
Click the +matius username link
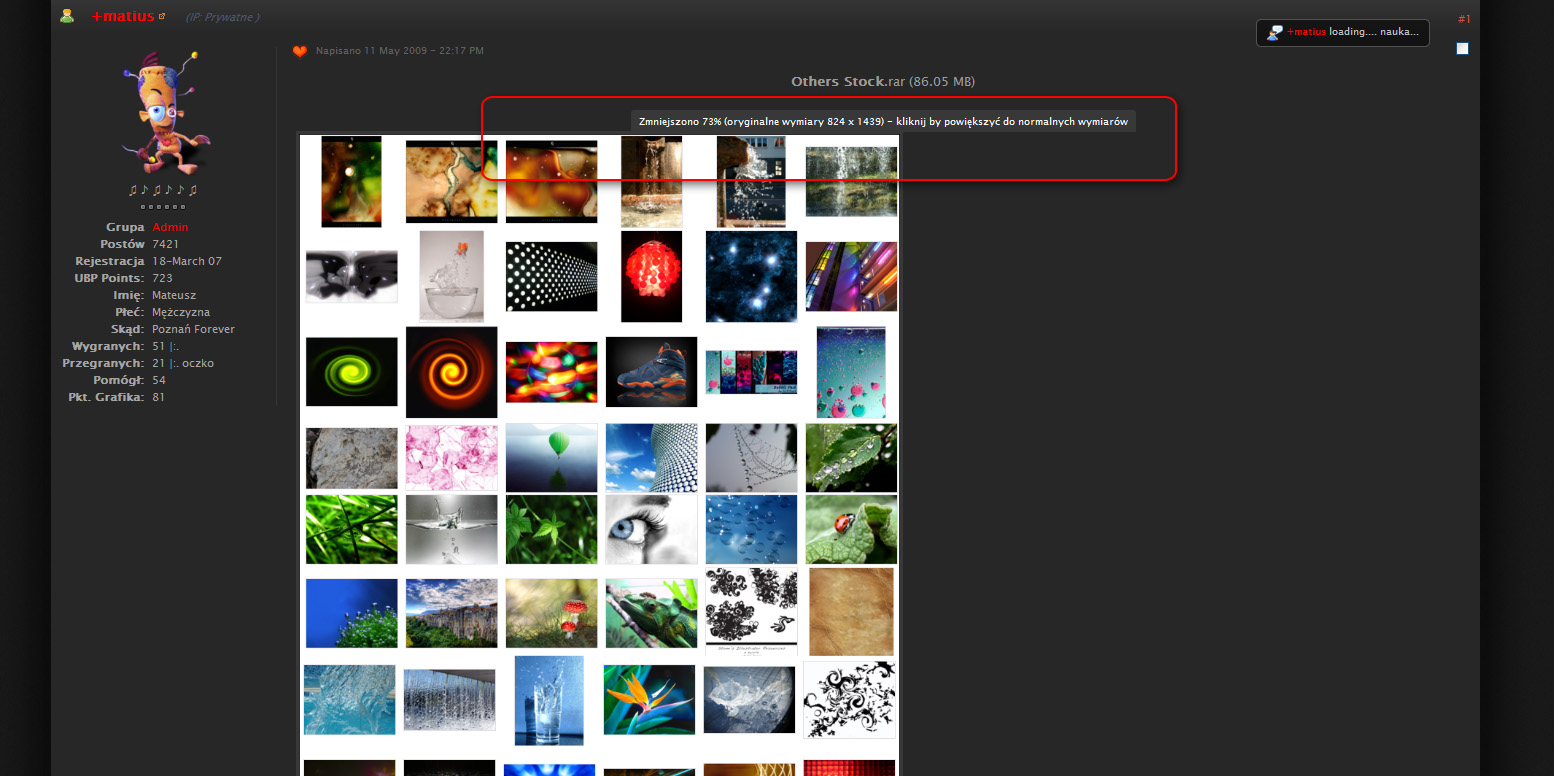coord(120,16)
